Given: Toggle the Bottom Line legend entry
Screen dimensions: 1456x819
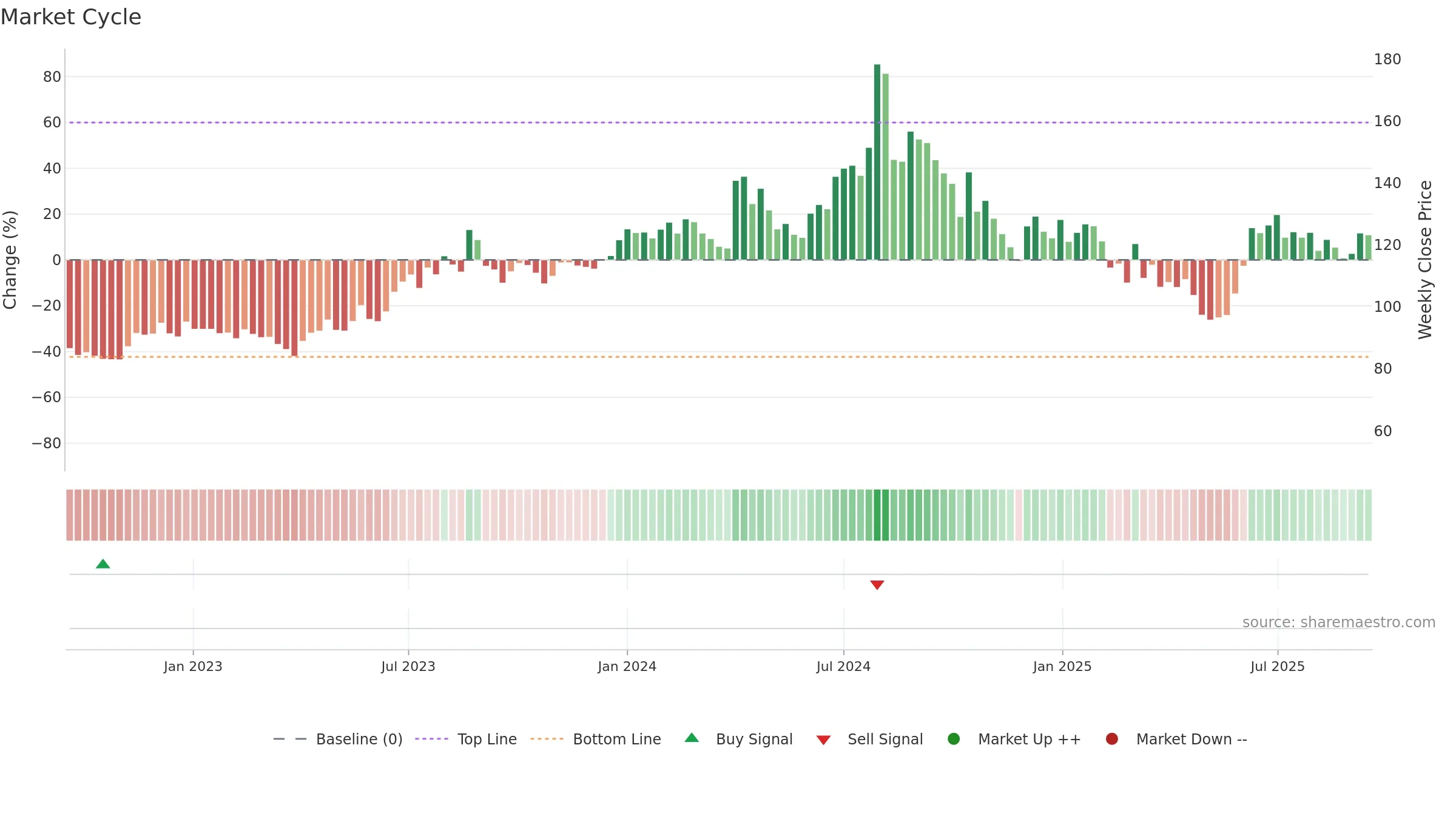Looking at the screenshot, I should click(596, 739).
